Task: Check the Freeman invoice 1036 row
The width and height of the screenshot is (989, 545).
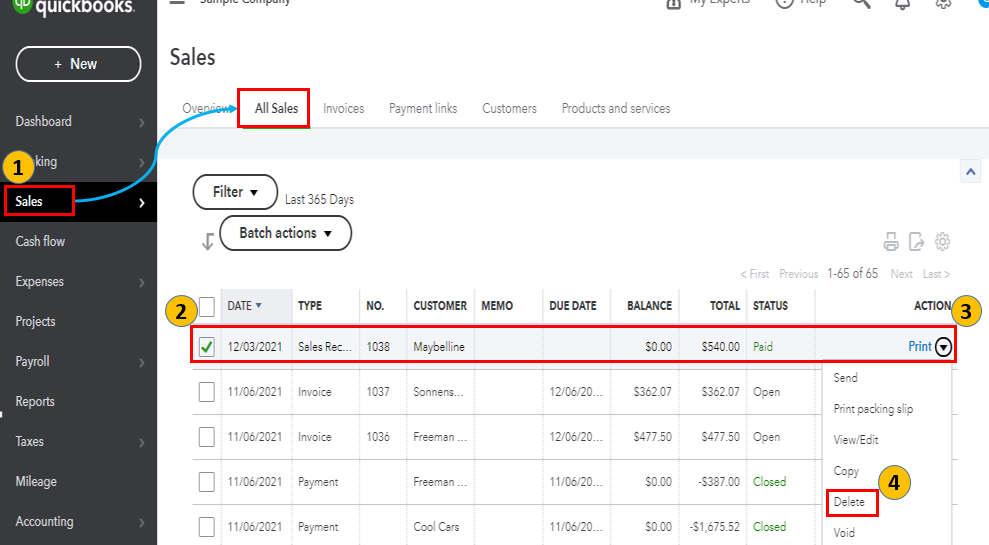Action: [207, 437]
